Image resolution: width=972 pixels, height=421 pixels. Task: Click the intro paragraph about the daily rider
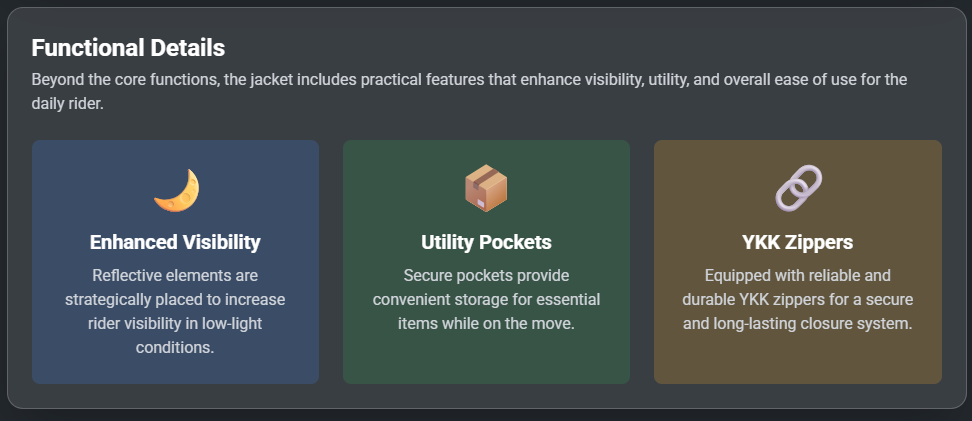click(x=469, y=90)
